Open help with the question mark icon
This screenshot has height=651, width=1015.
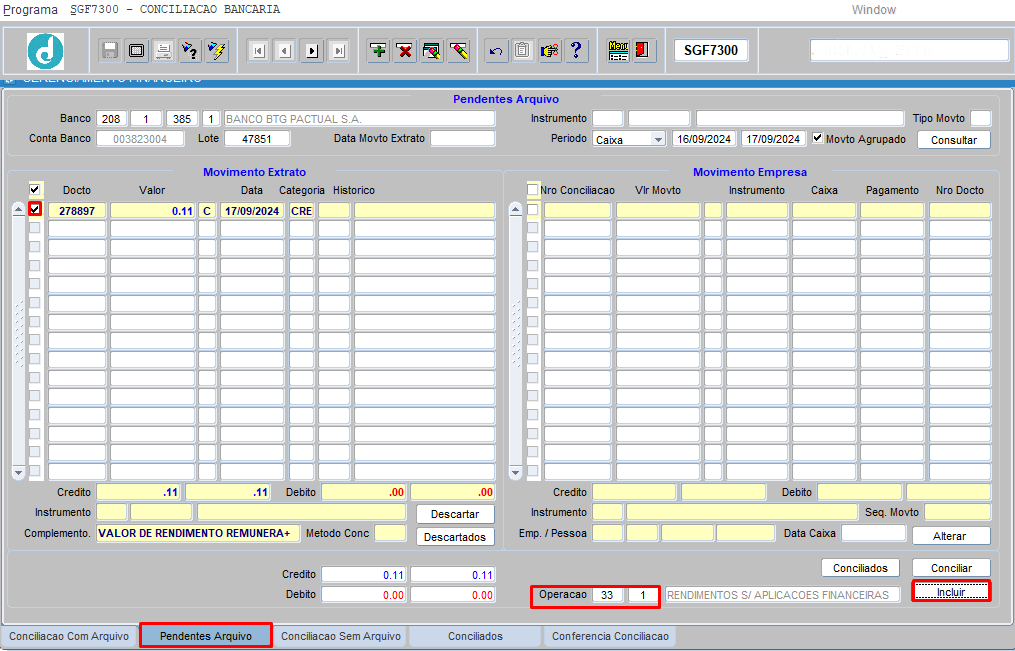pos(576,50)
